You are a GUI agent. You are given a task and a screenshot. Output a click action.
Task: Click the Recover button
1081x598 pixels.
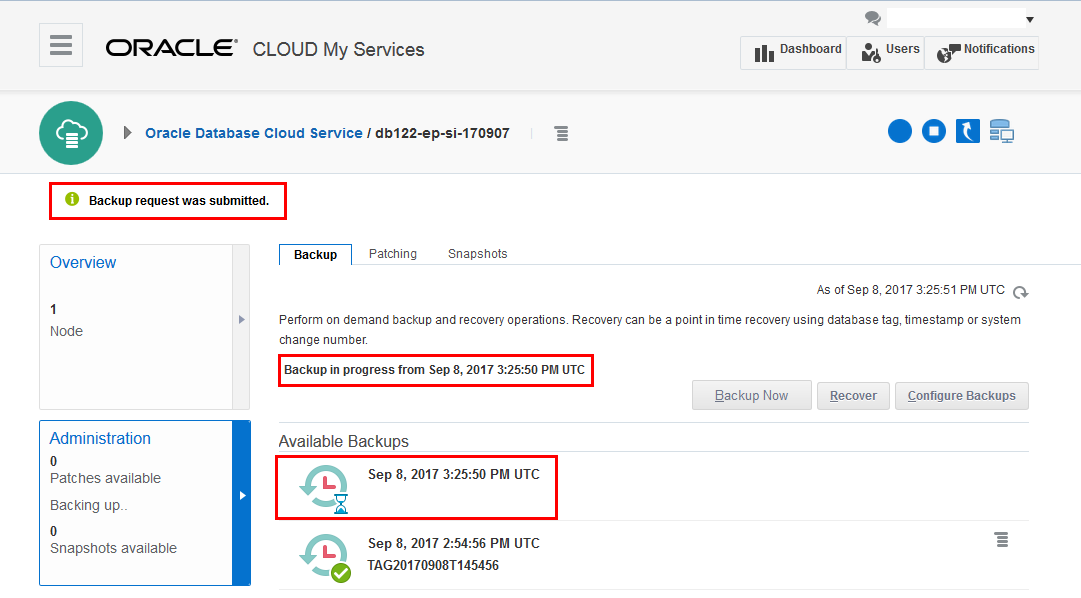[x=853, y=396]
